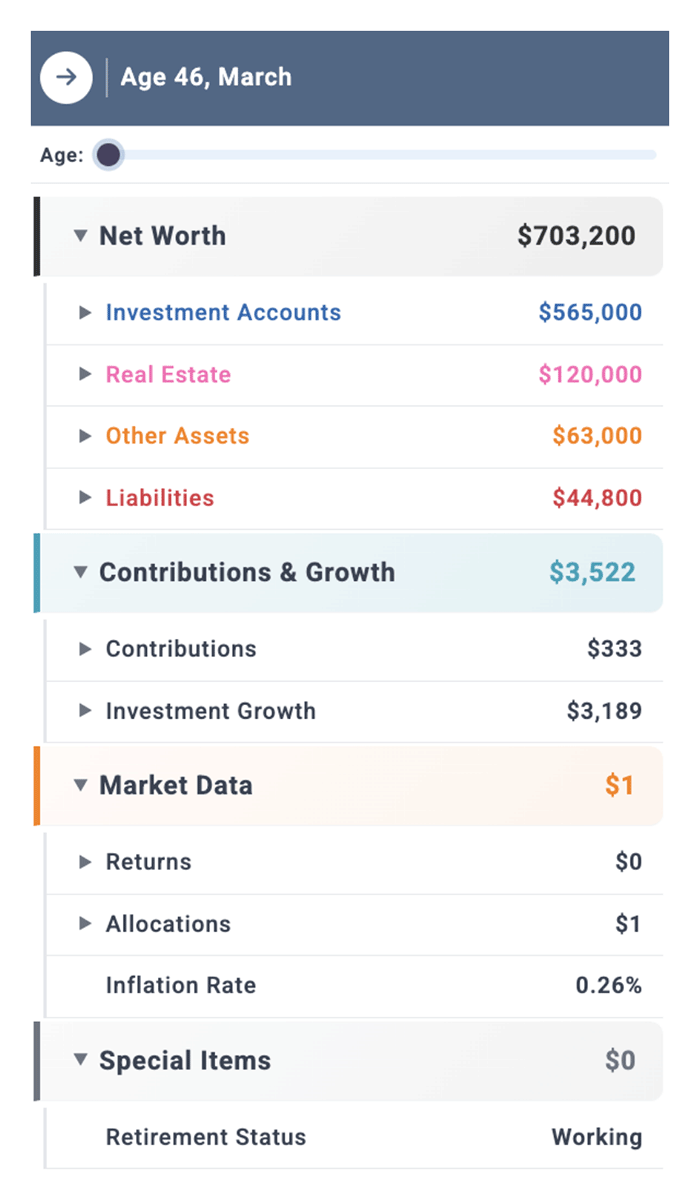Screen dimensions: 700x1198
Task: Collapse the Special Items section
Action: [x=80, y=1061]
